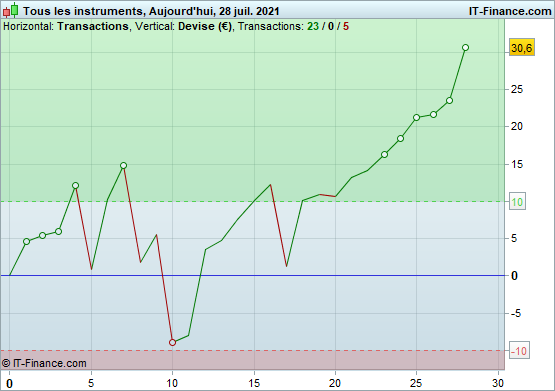Click the green 10 threshold label
Image resolution: width=555 pixels, height=391 pixels.
517,202
